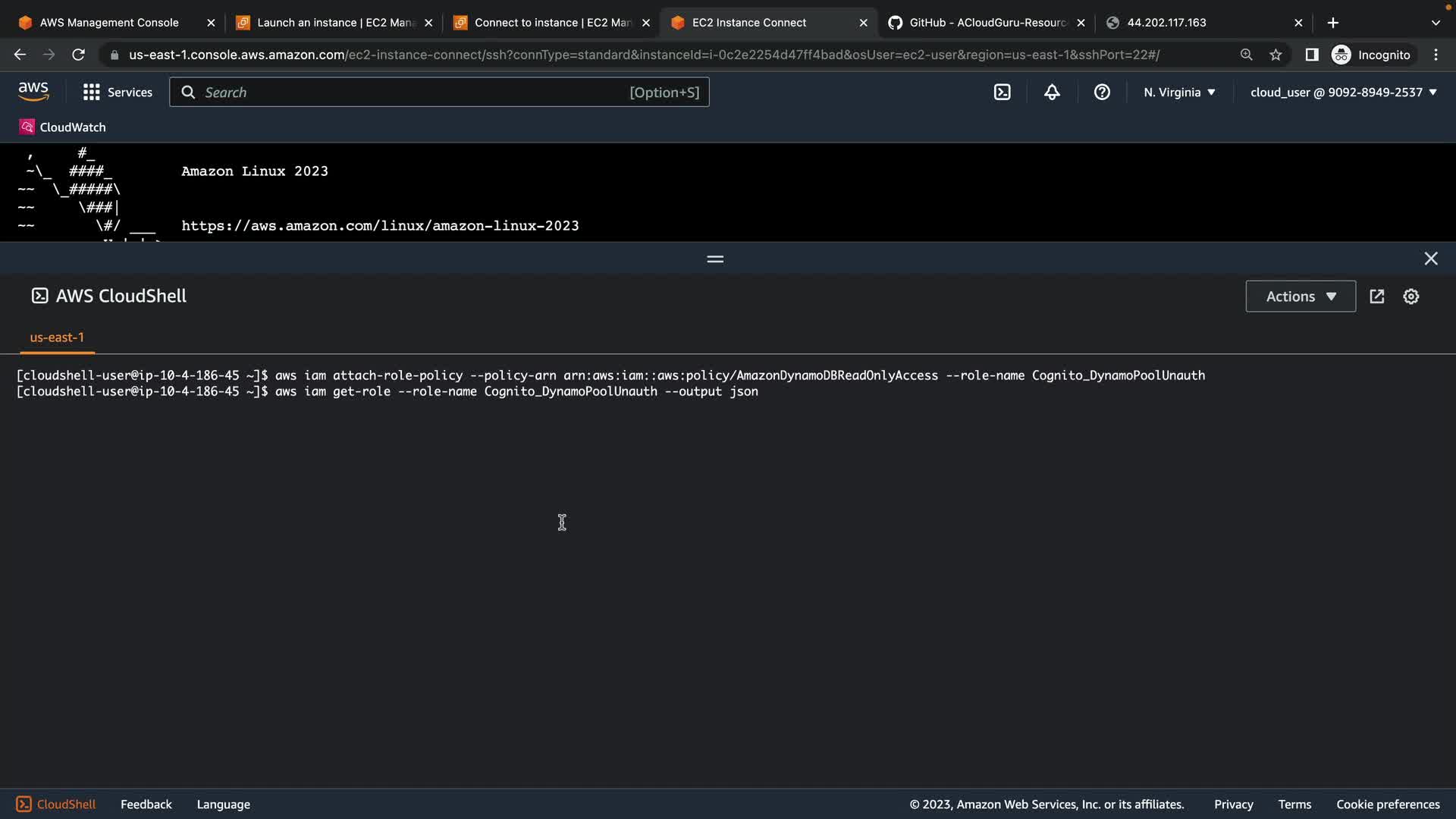Open the notifications bell
The height and width of the screenshot is (819, 1456).
1052,93
